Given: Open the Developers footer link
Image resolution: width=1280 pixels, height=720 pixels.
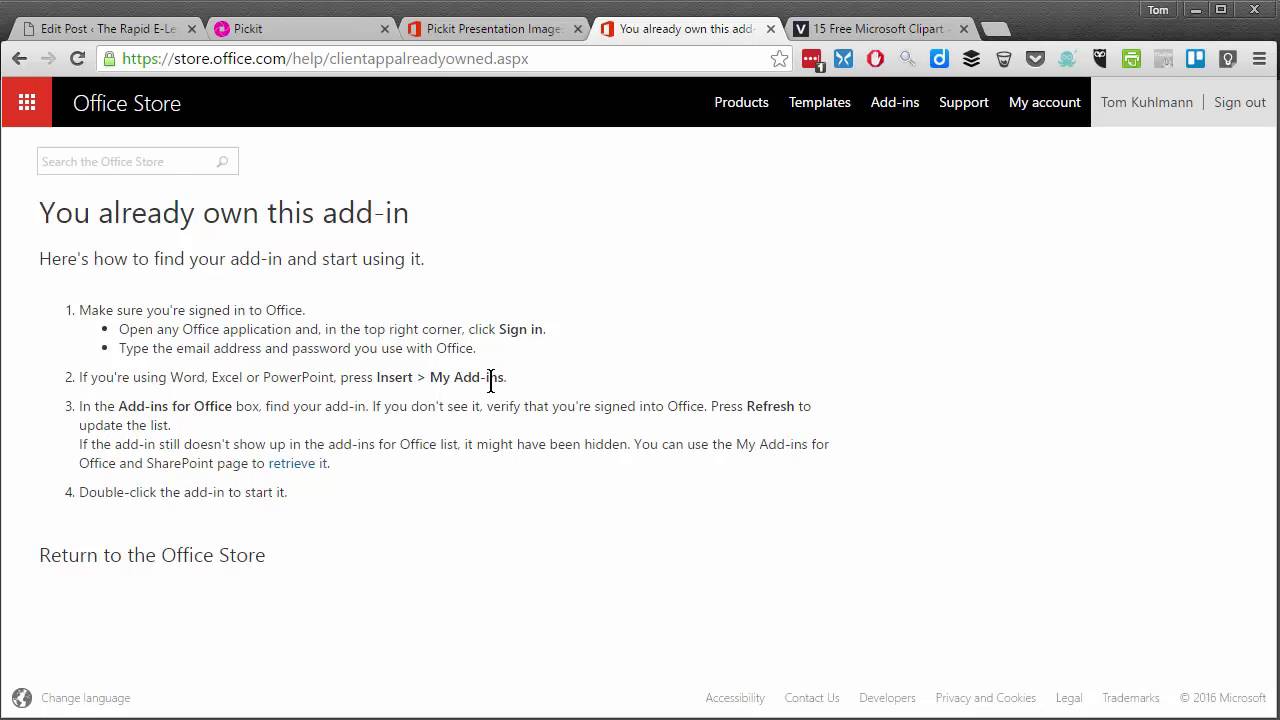Looking at the screenshot, I should (887, 698).
